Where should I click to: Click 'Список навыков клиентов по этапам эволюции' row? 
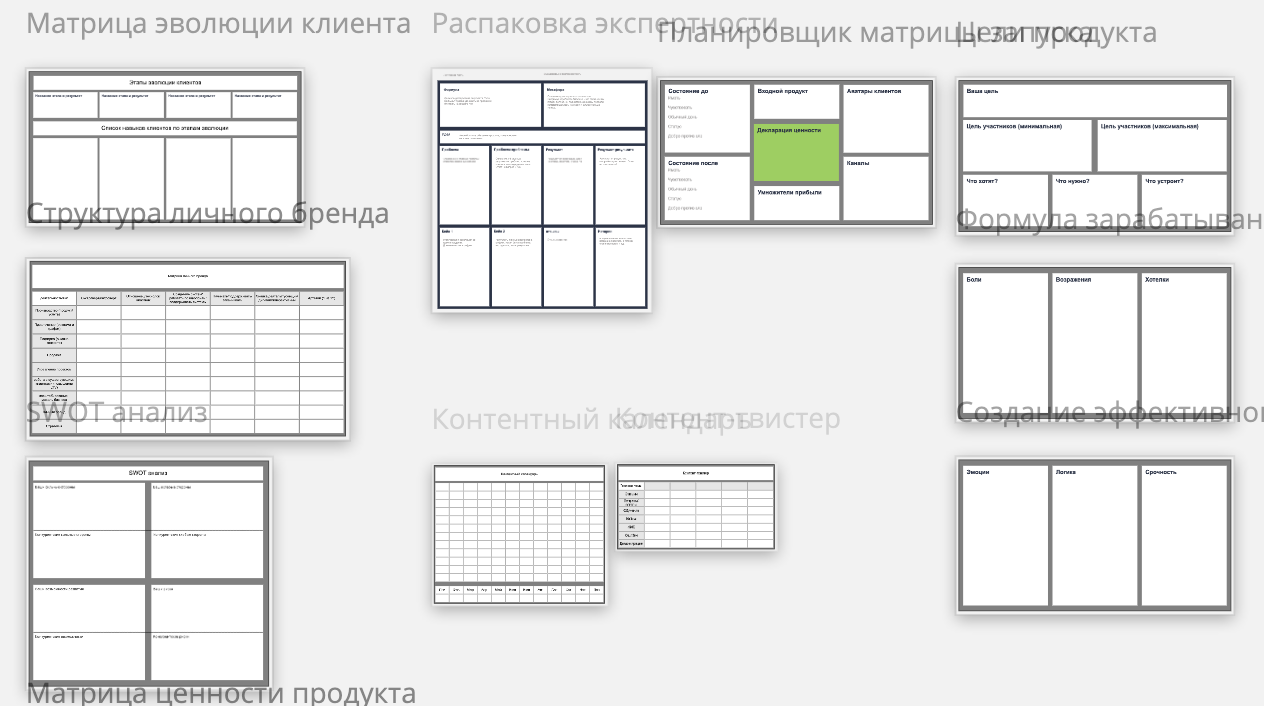click(x=165, y=128)
